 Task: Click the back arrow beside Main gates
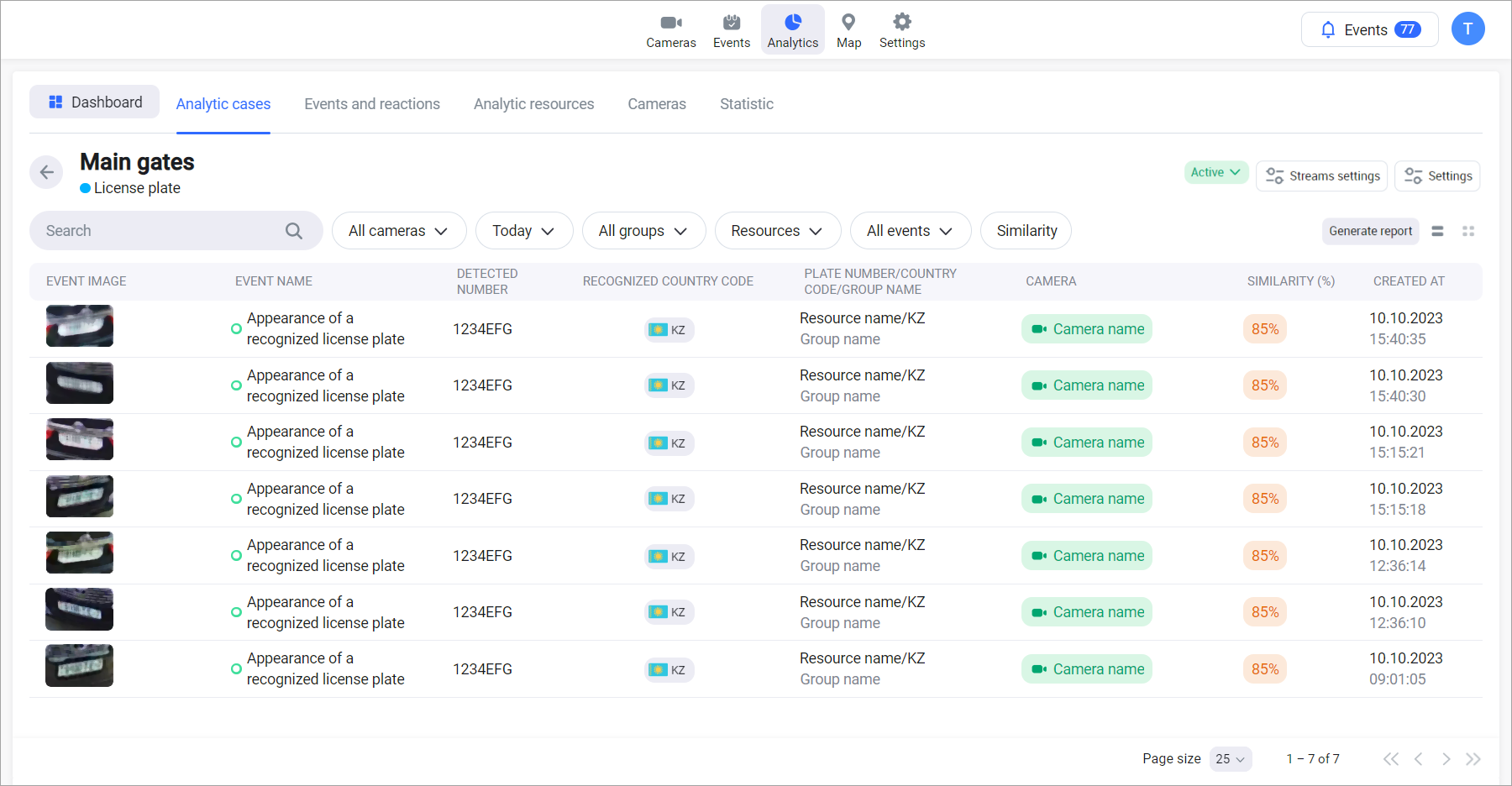(x=46, y=172)
